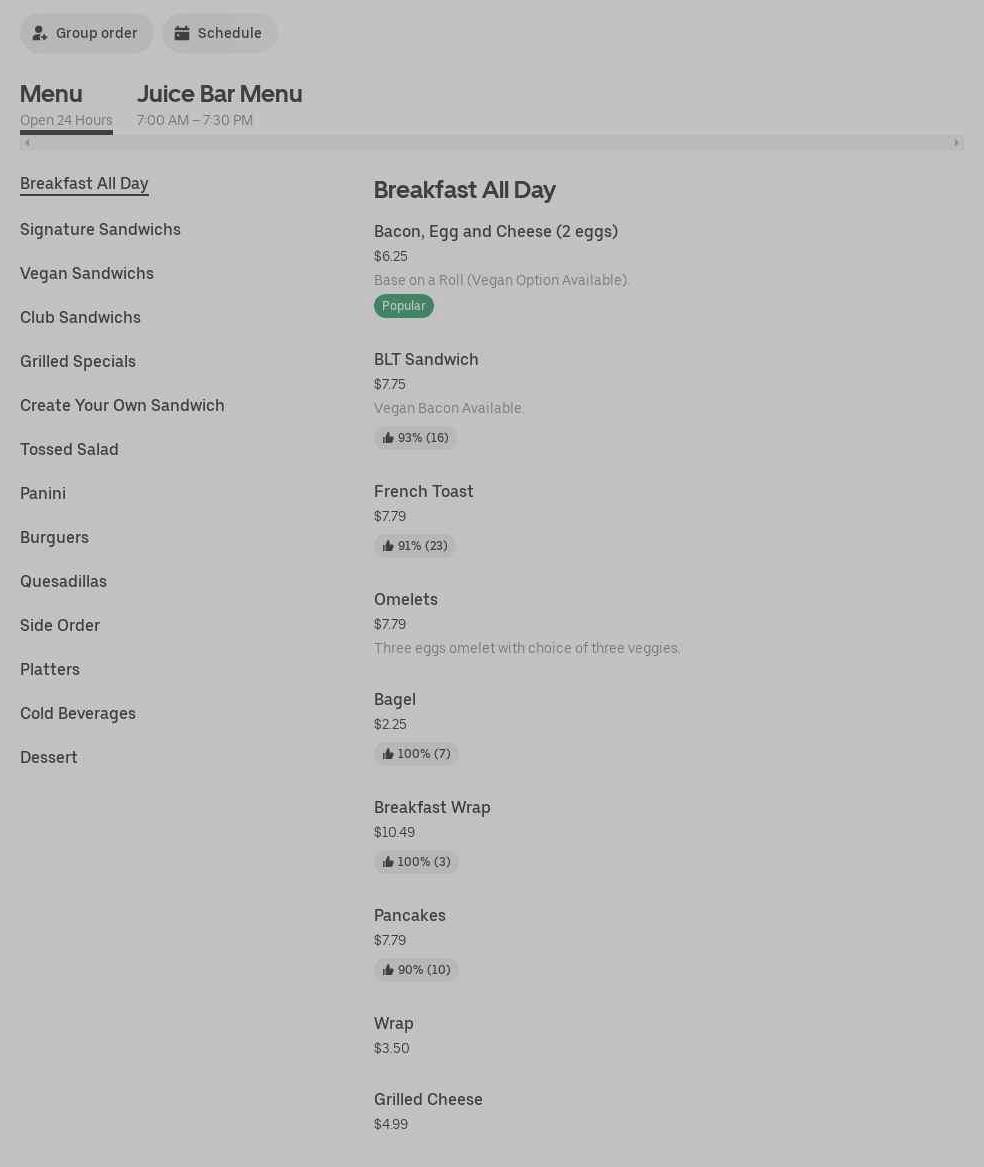984x1167 pixels.
Task: Select the Dessert category link
Action: [x=49, y=758]
